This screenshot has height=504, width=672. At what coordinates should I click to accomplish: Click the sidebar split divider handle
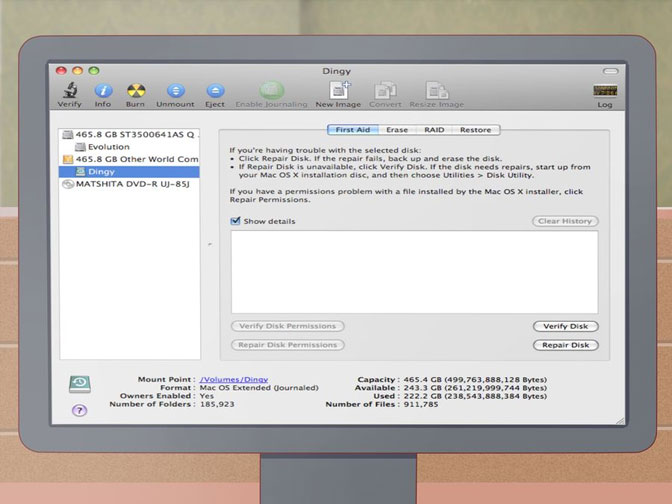(210, 244)
